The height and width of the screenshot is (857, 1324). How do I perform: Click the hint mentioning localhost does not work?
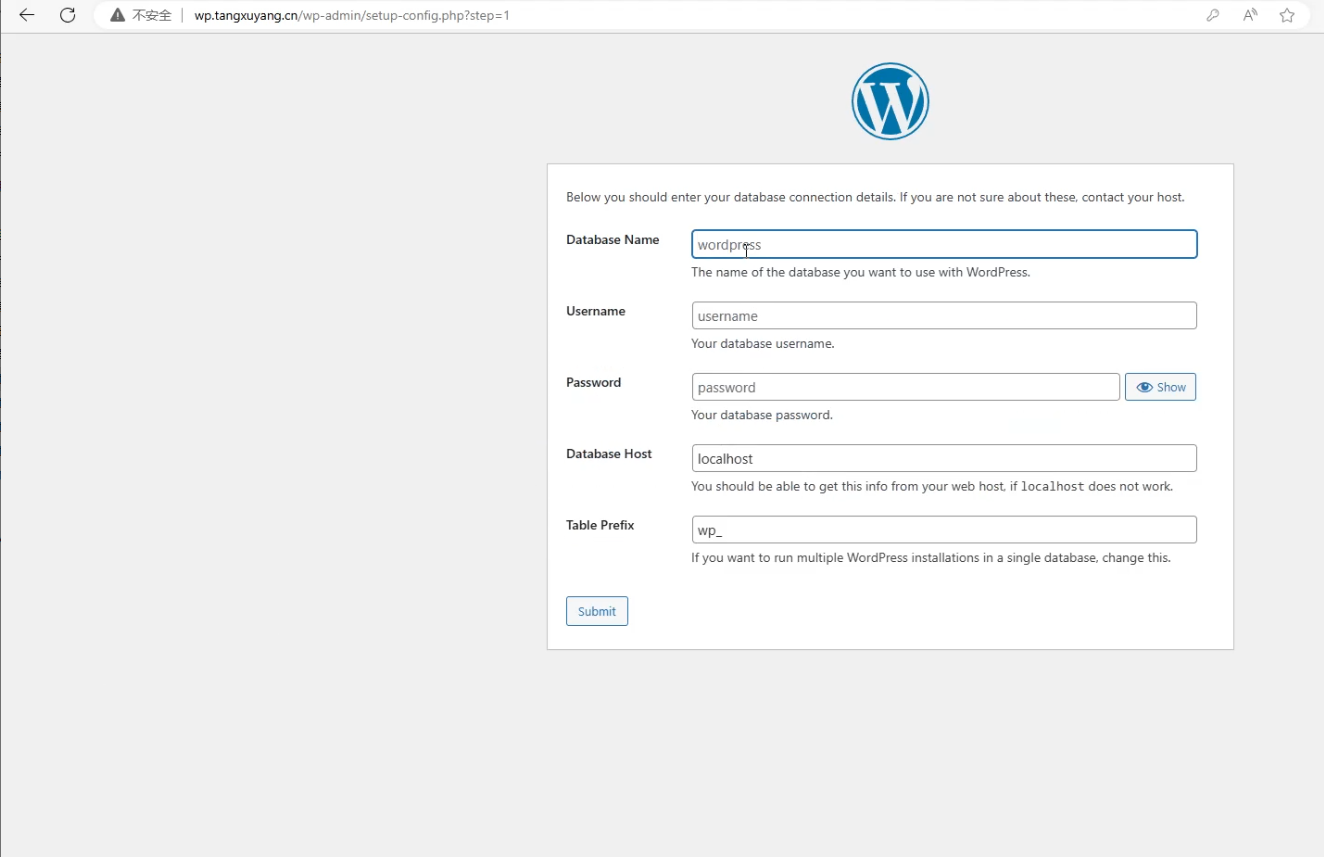click(x=932, y=486)
